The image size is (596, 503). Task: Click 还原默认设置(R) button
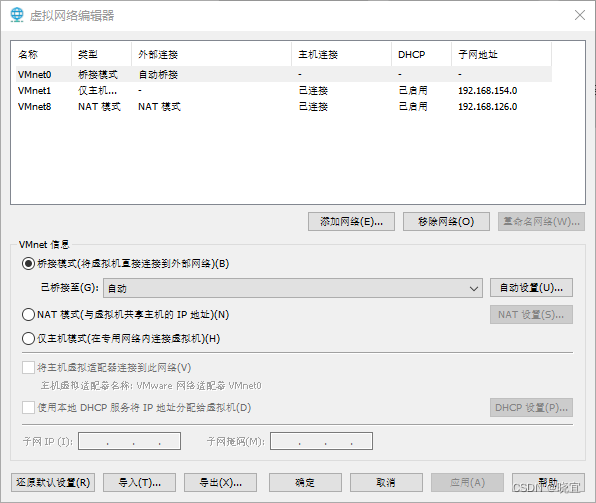(53, 482)
